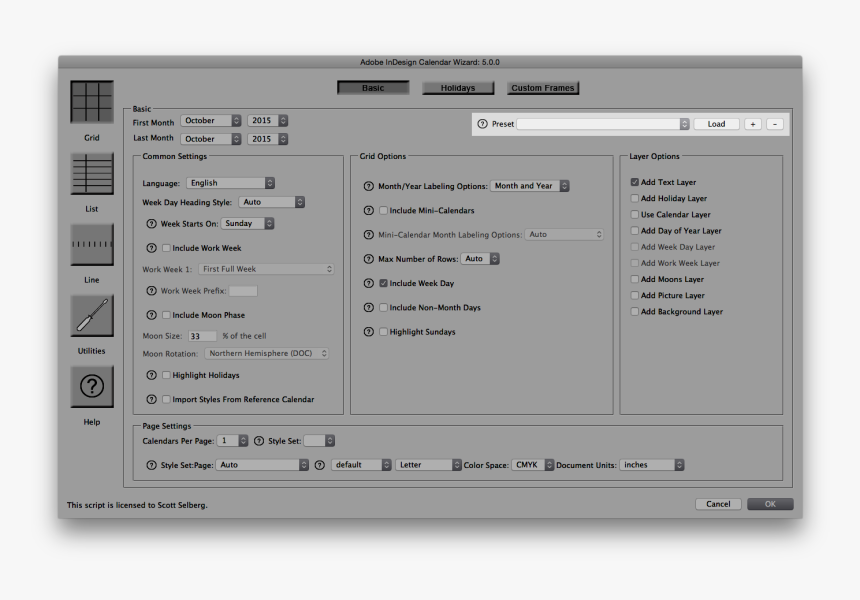This screenshot has width=860, height=600.
Task: Click help icon beside Work Week Prefix
Action: (151, 291)
